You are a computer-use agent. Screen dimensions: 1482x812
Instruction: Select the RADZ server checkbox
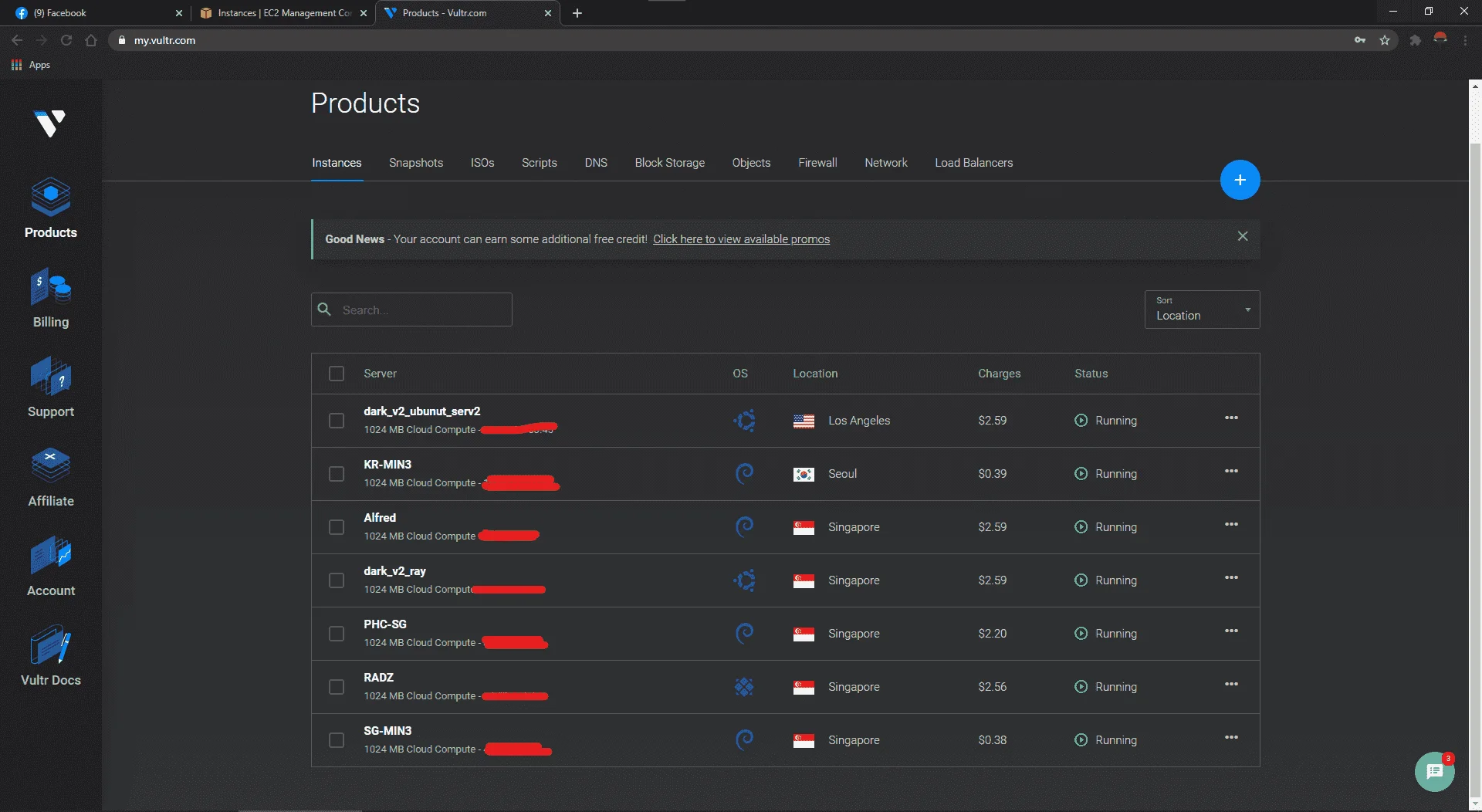click(337, 687)
